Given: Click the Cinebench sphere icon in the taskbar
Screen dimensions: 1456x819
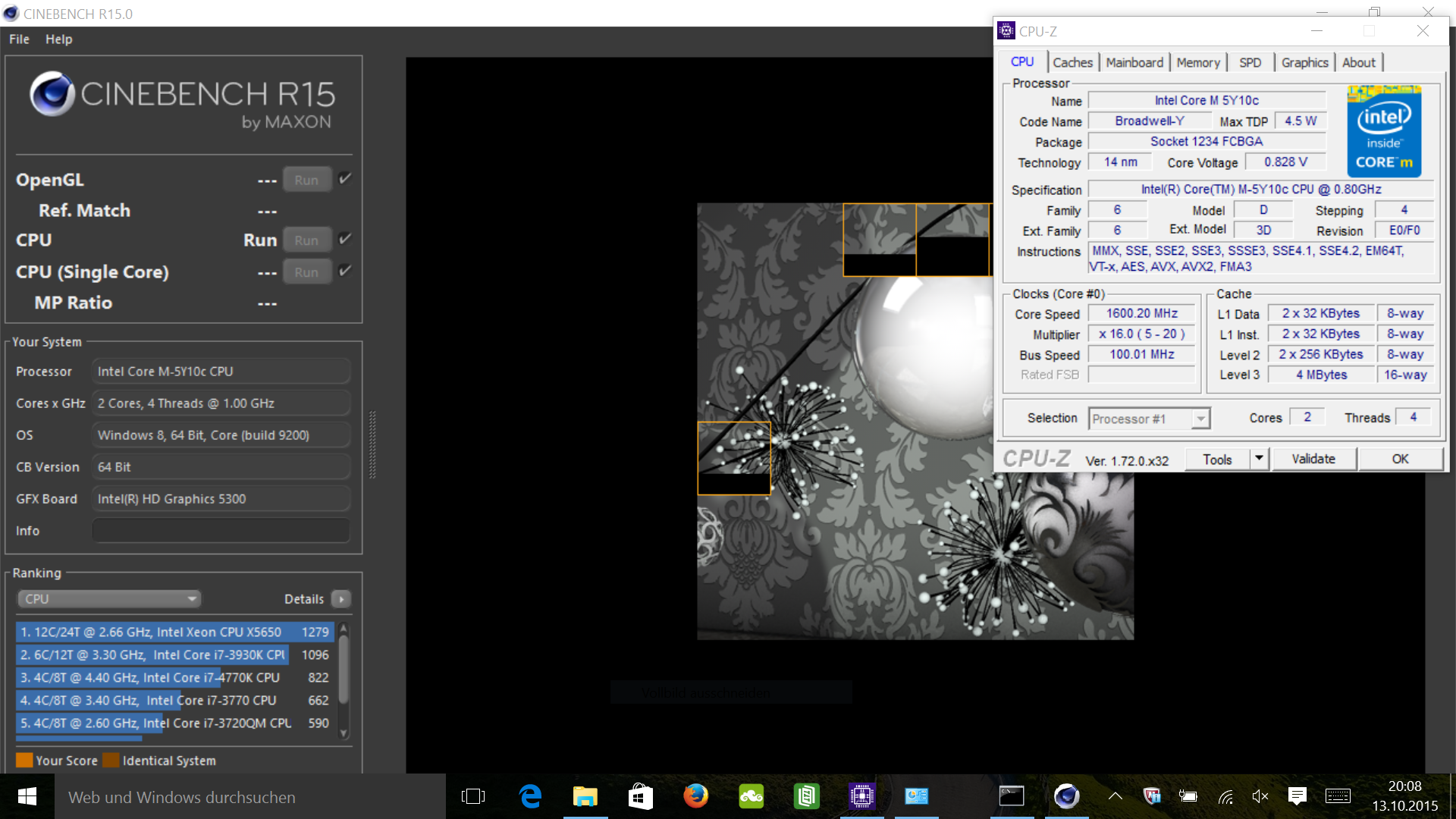Looking at the screenshot, I should click(x=1066, y=796).
